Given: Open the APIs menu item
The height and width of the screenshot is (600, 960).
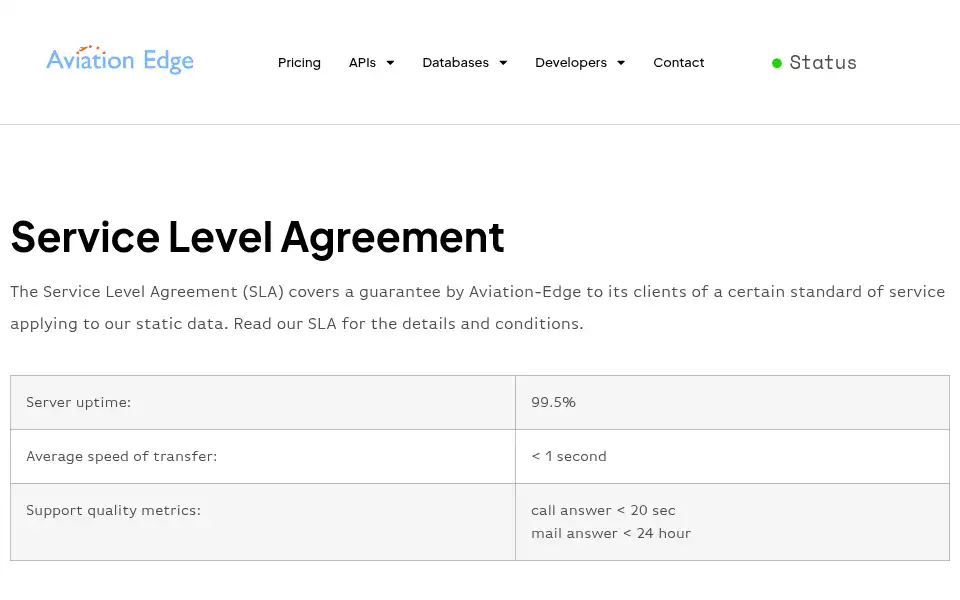Looking at the screenshot, I should (362, 62).
